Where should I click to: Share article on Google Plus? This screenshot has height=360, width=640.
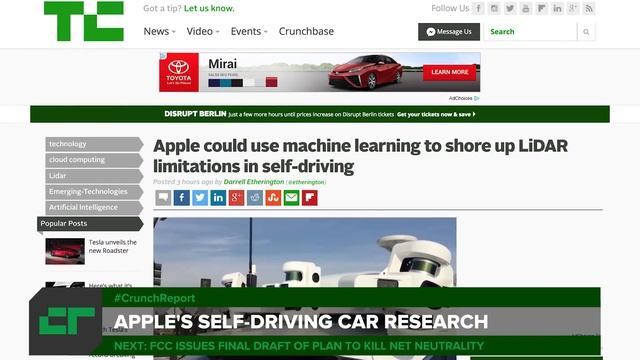point(236,198)
